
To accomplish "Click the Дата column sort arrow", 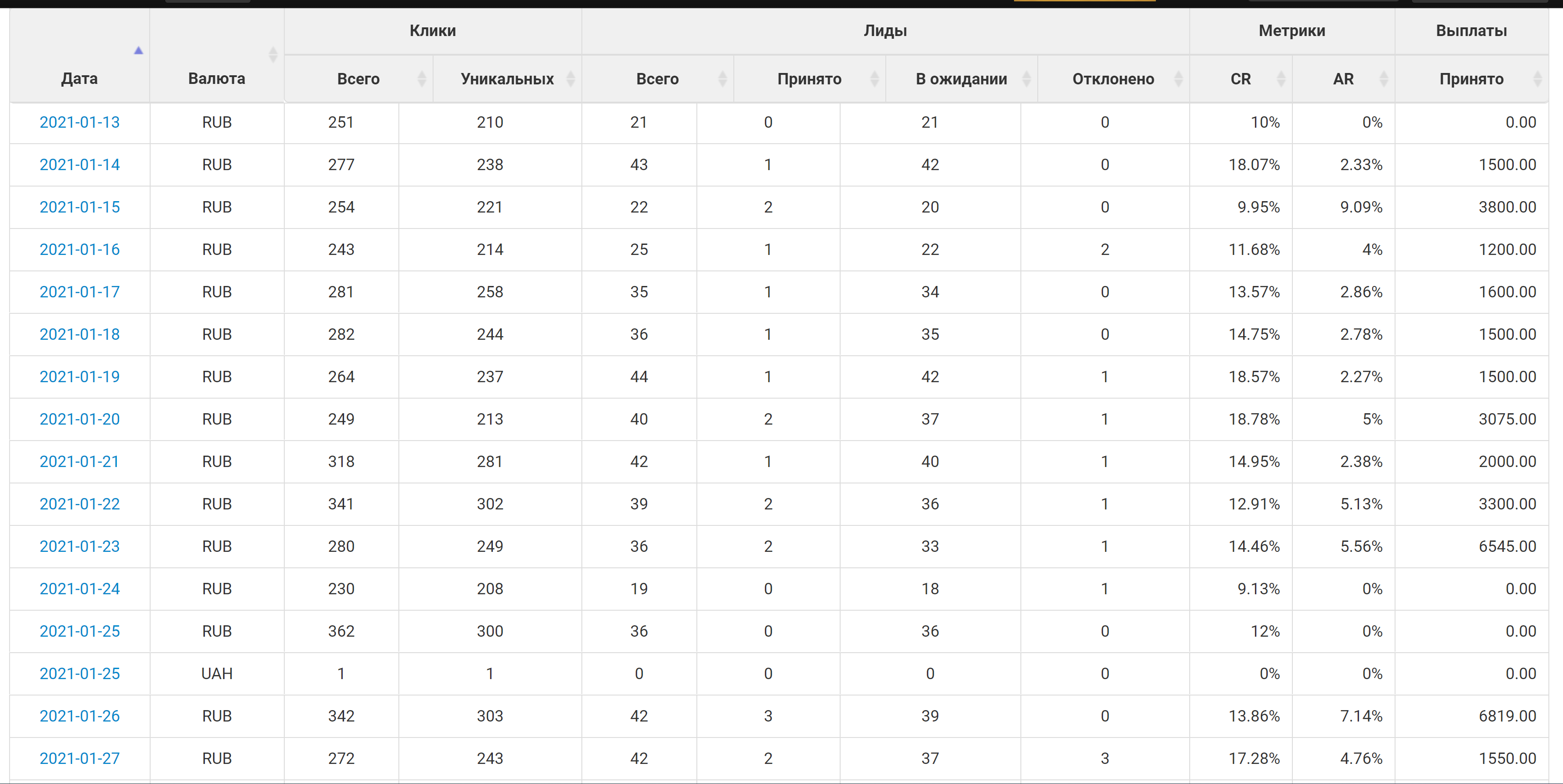I will point(138,51).
